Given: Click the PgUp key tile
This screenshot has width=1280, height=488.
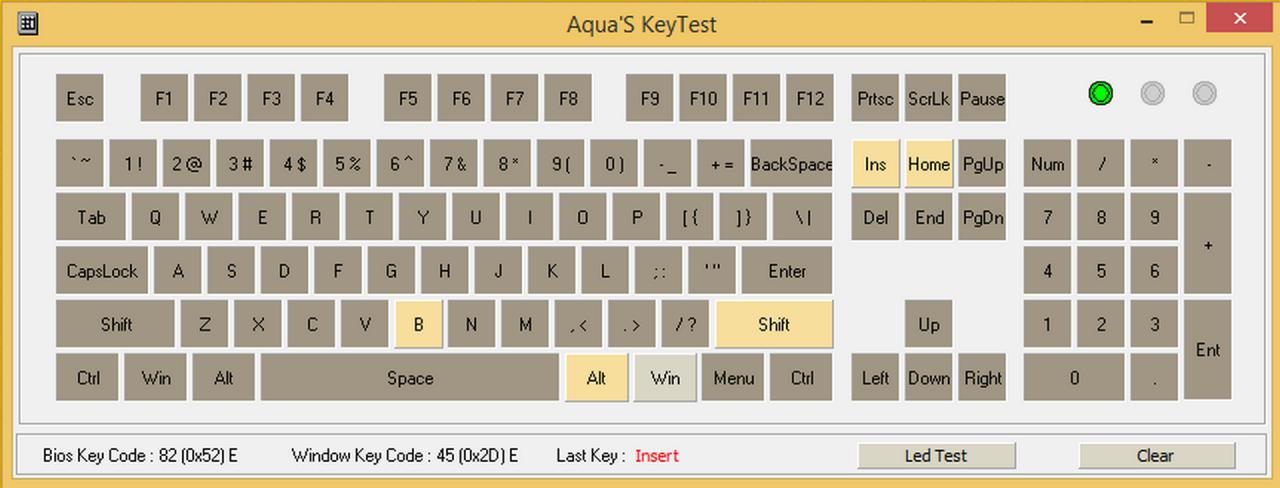Looking at the screenshot, I should point(982,164).
